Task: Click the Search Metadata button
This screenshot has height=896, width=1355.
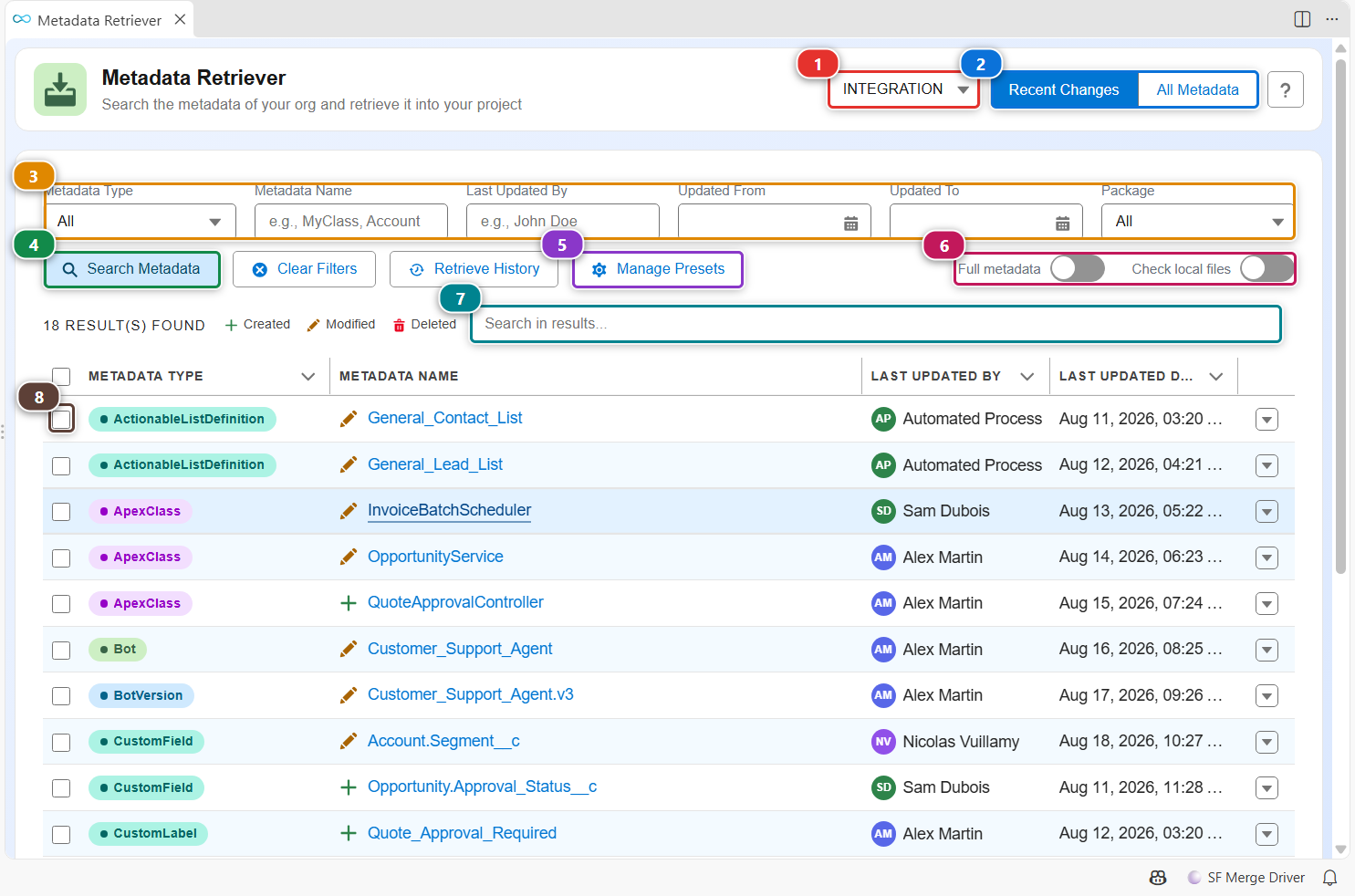Action: tap(132, 269)
